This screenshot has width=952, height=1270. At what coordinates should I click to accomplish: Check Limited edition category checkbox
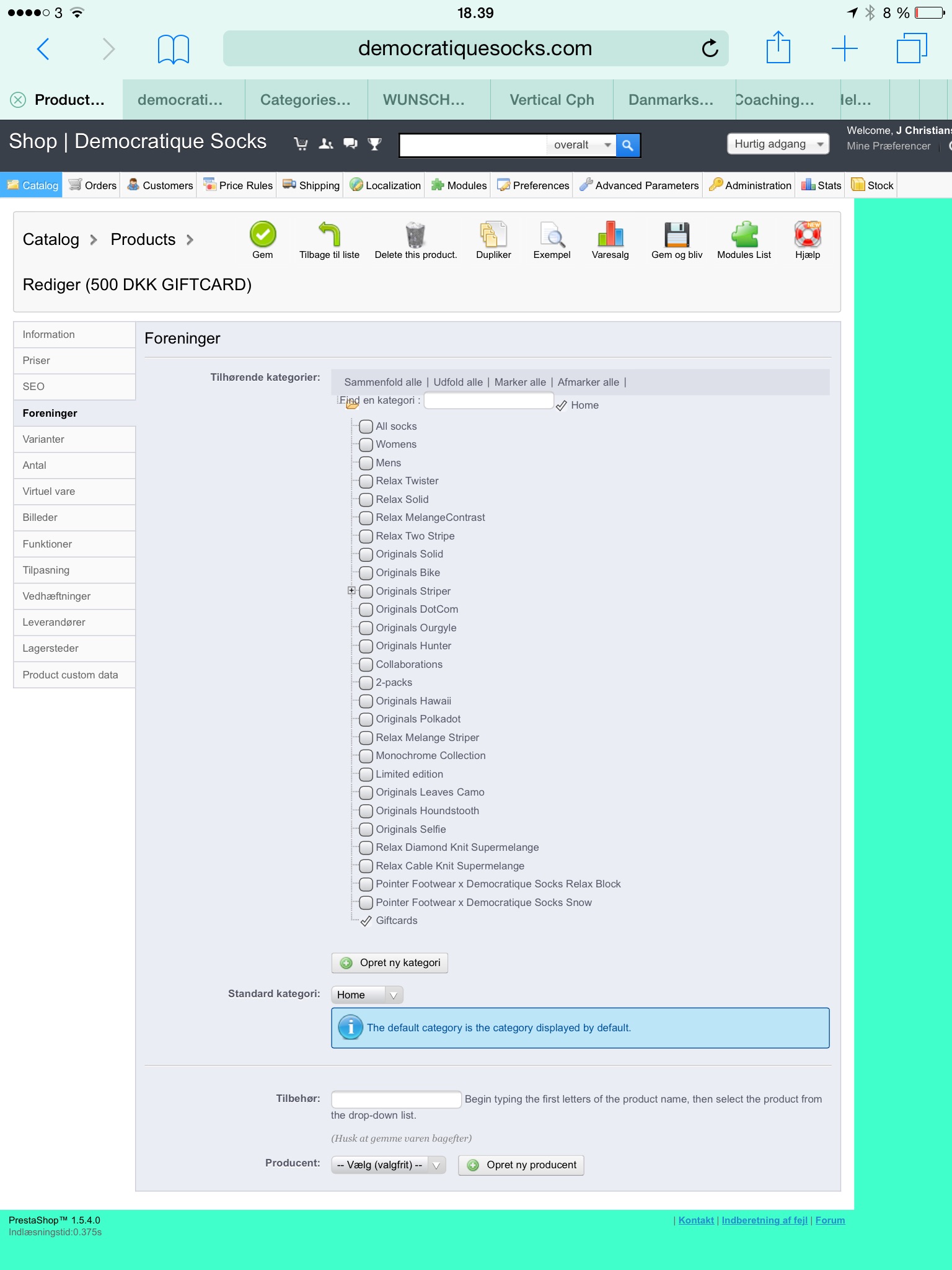point(366,775)
